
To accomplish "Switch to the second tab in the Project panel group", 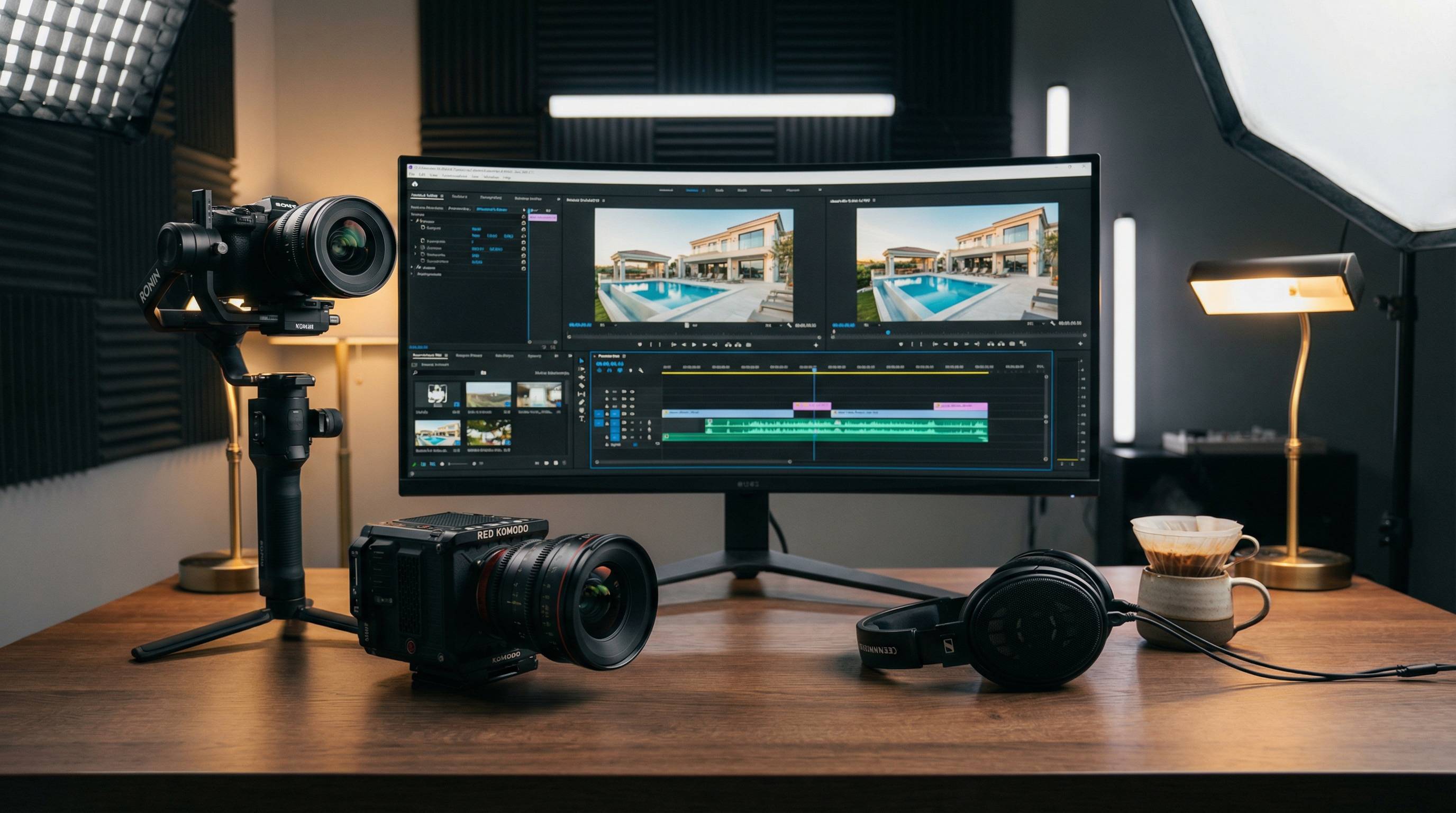I will [x=469, y=356].
